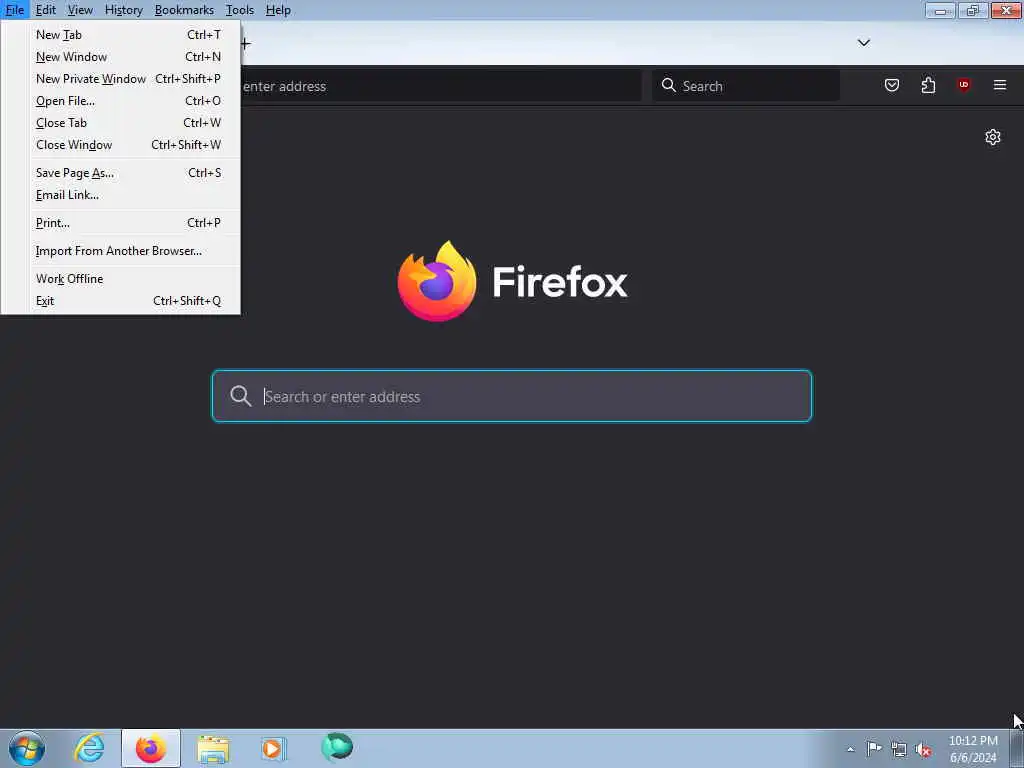Click the toolbar Search box
The image size is (1024, 768).
click(x=746, y=86)
